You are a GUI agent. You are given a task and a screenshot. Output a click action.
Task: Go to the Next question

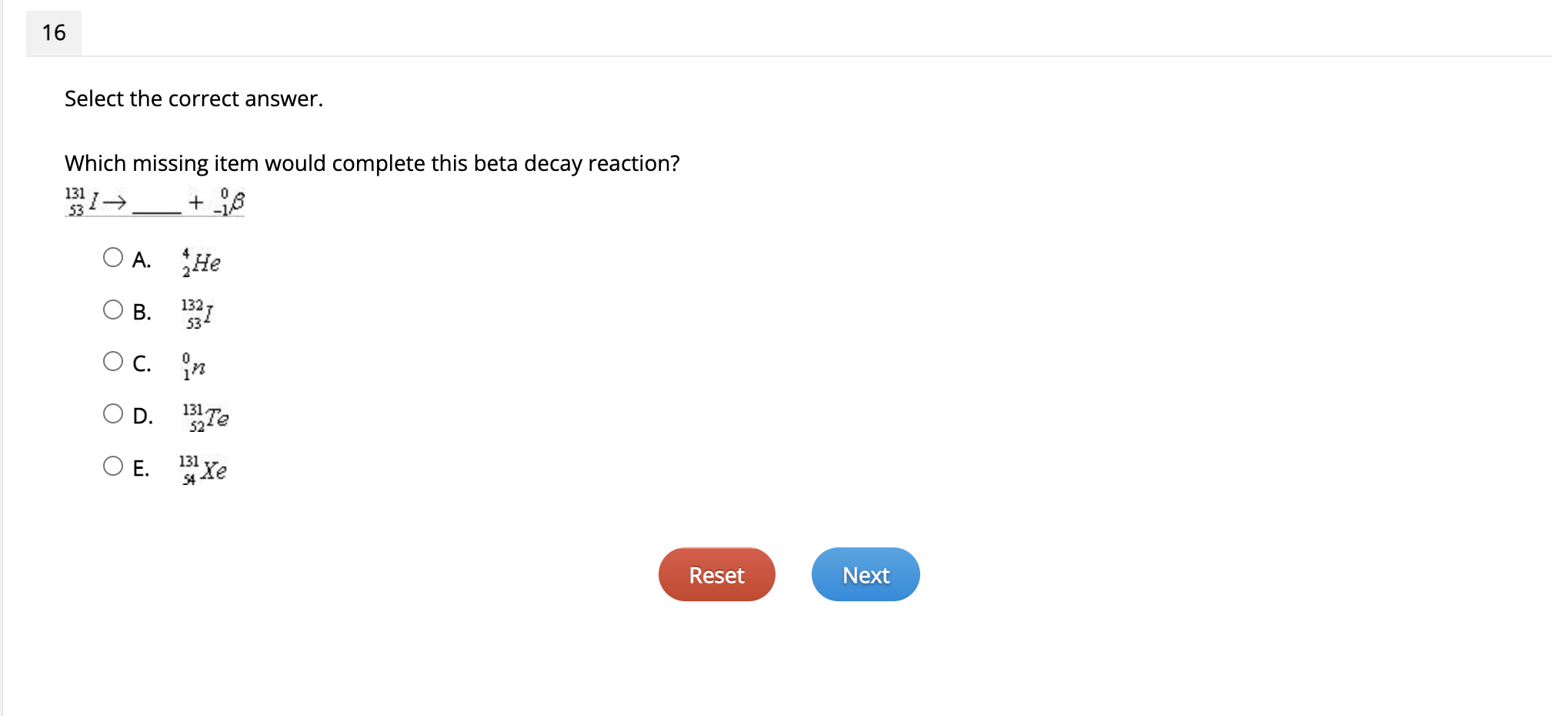tap(866, 574)
